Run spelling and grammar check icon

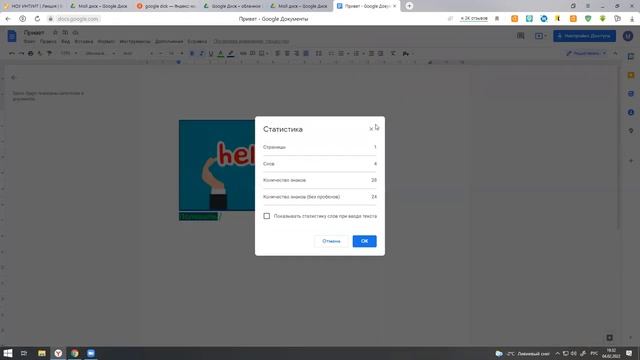tap(40, 53)
